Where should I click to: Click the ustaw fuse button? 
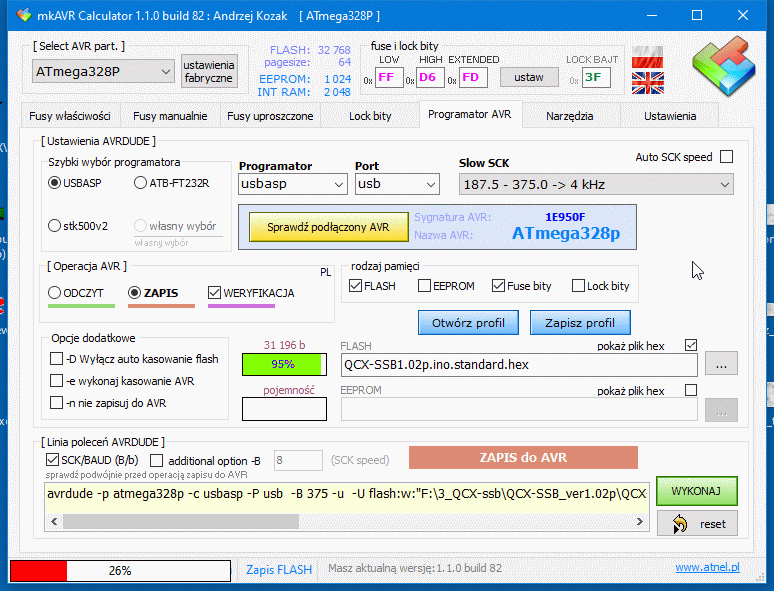[x=529, y=78]
